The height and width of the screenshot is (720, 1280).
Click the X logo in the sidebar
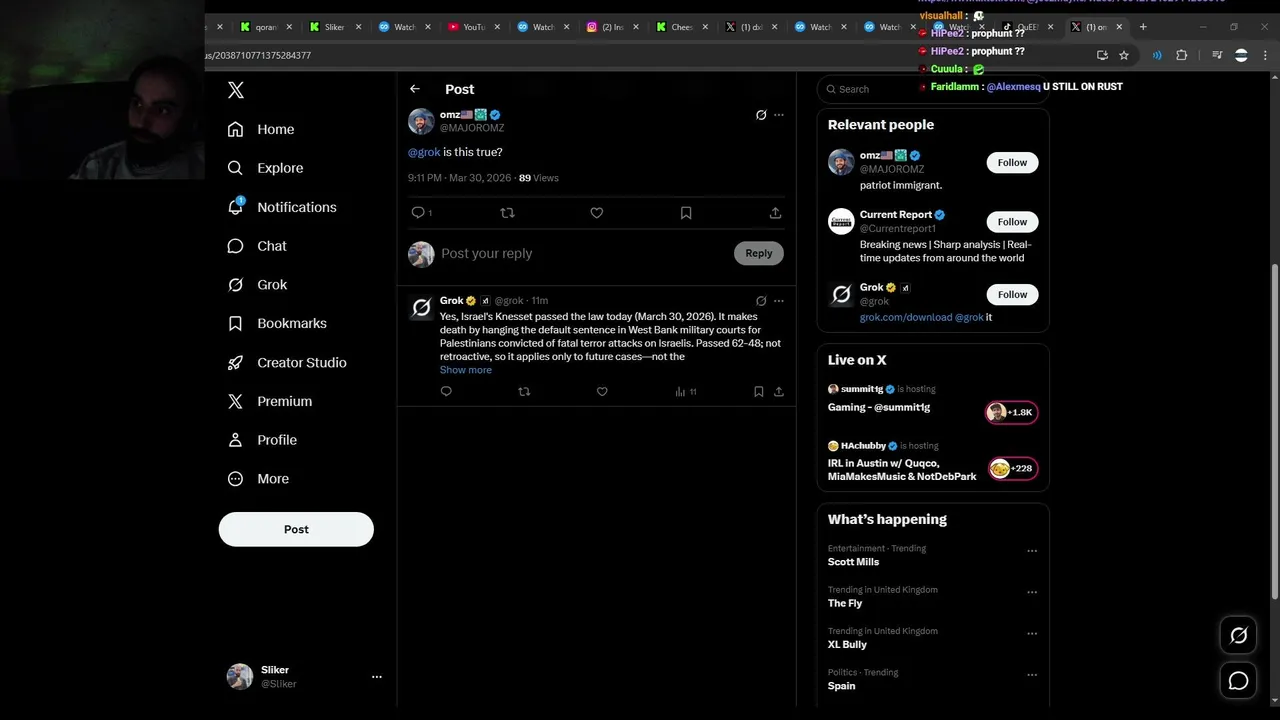pos(236,90)
